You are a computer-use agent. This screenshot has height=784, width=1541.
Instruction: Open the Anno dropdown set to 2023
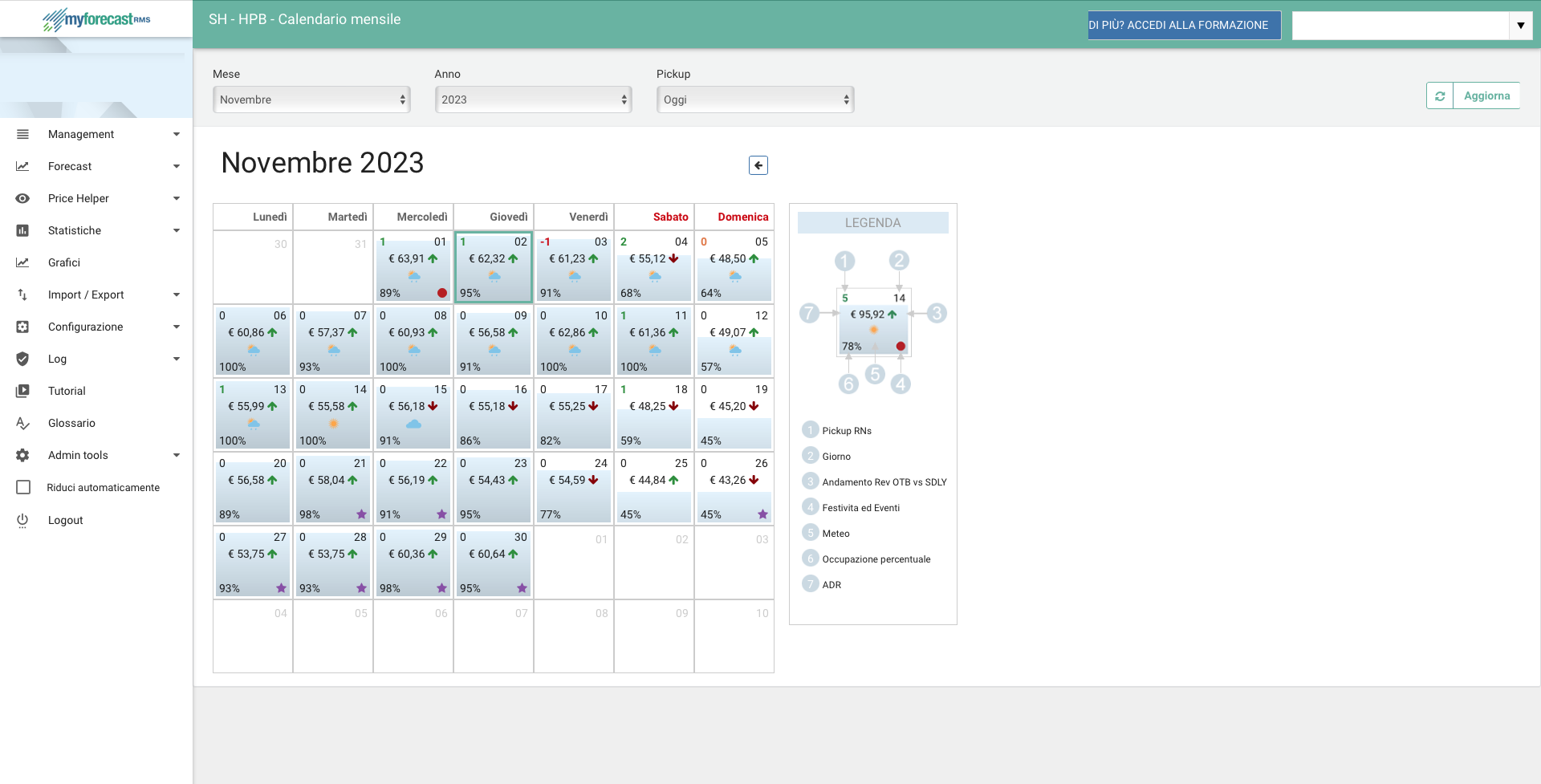533,100
